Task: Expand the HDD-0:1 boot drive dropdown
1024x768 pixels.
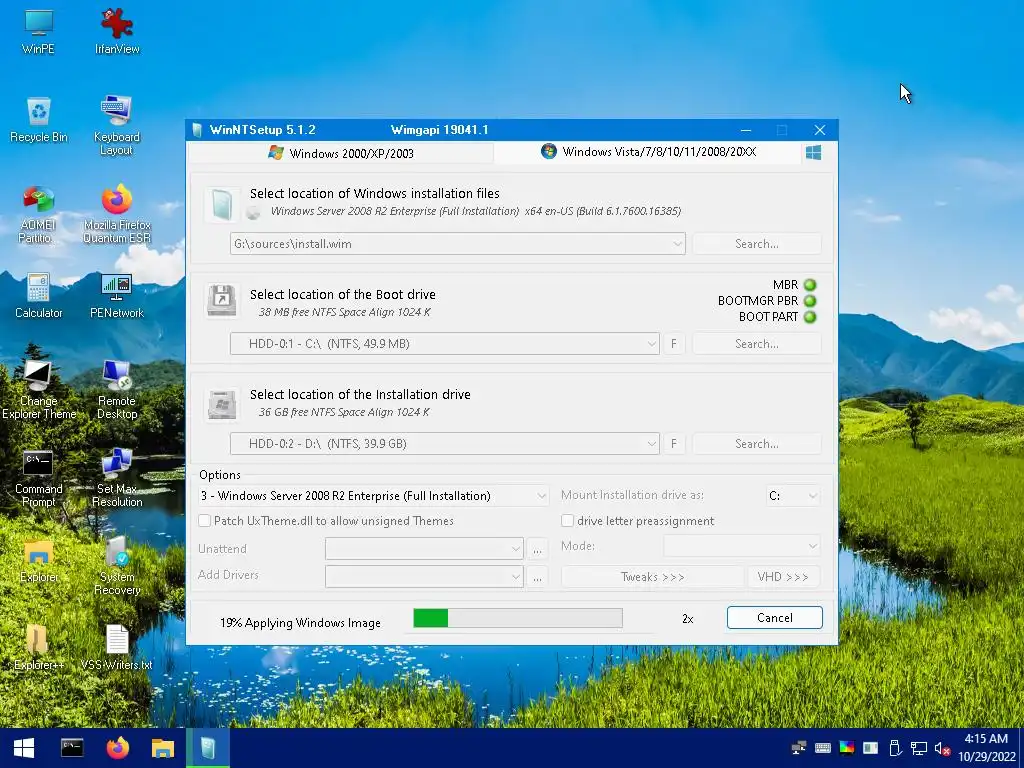Action: (x=651, y=344)
